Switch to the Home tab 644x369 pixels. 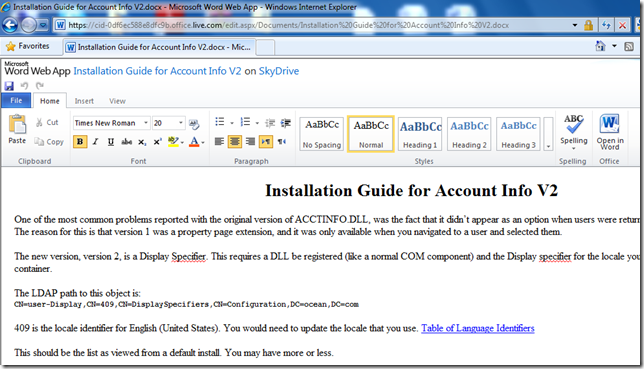click(50, 101)
